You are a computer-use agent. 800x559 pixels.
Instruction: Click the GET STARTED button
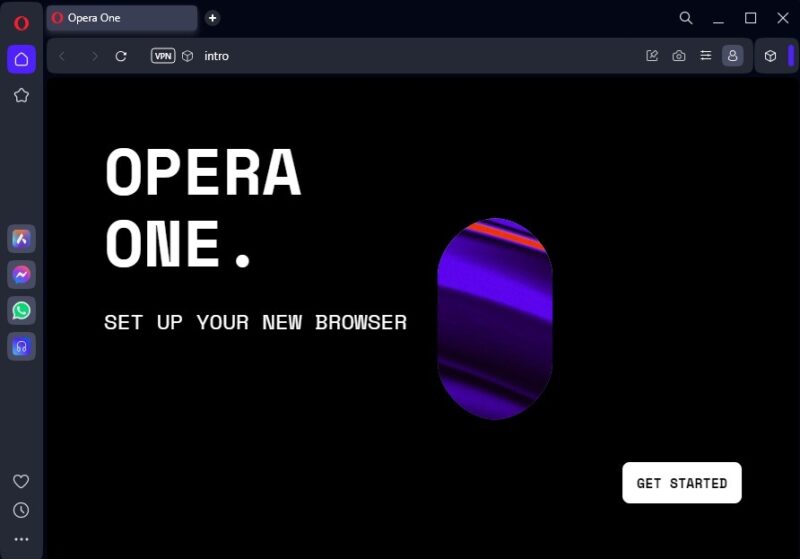click(682, 482)
